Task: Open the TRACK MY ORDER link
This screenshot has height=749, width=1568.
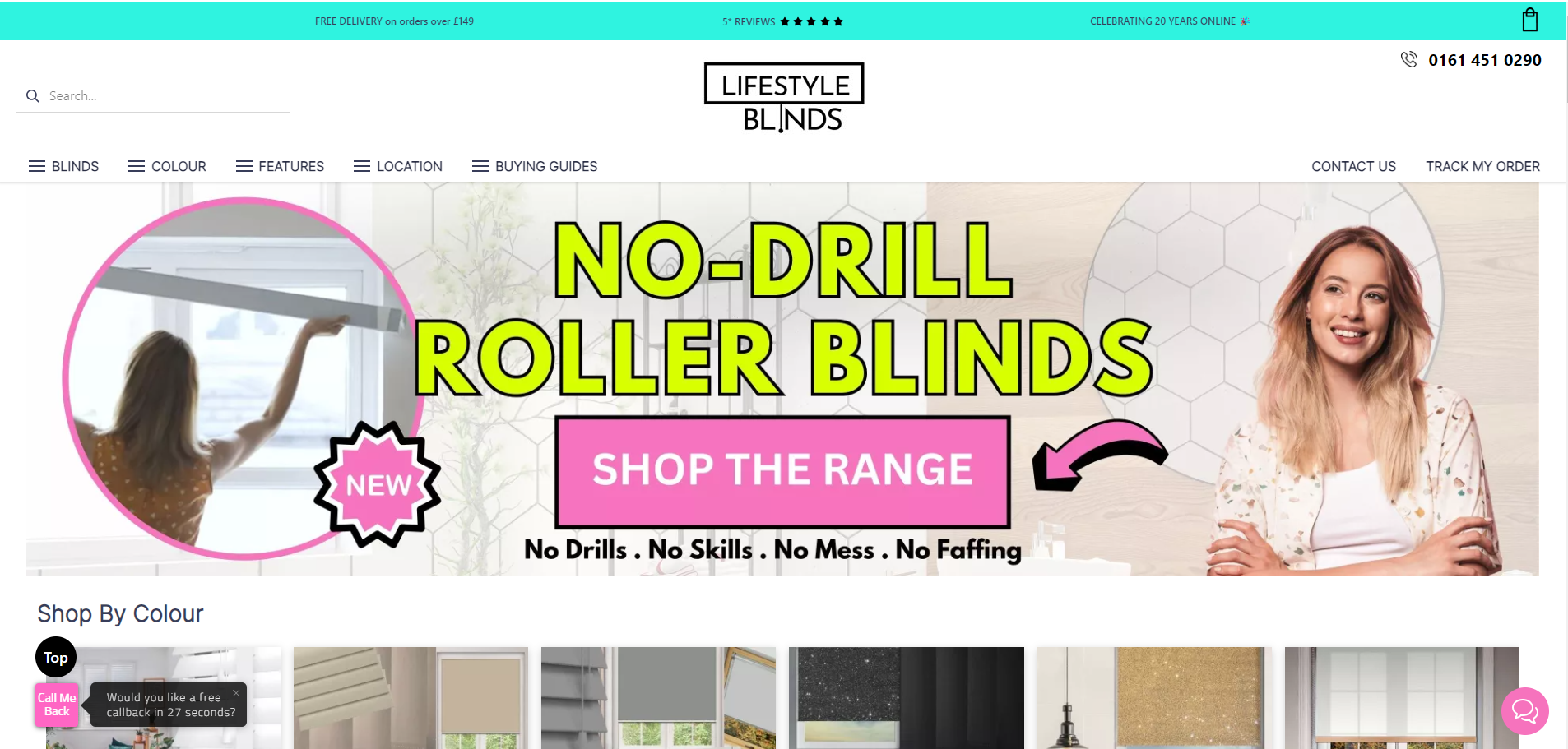Action: point(1482,166)
